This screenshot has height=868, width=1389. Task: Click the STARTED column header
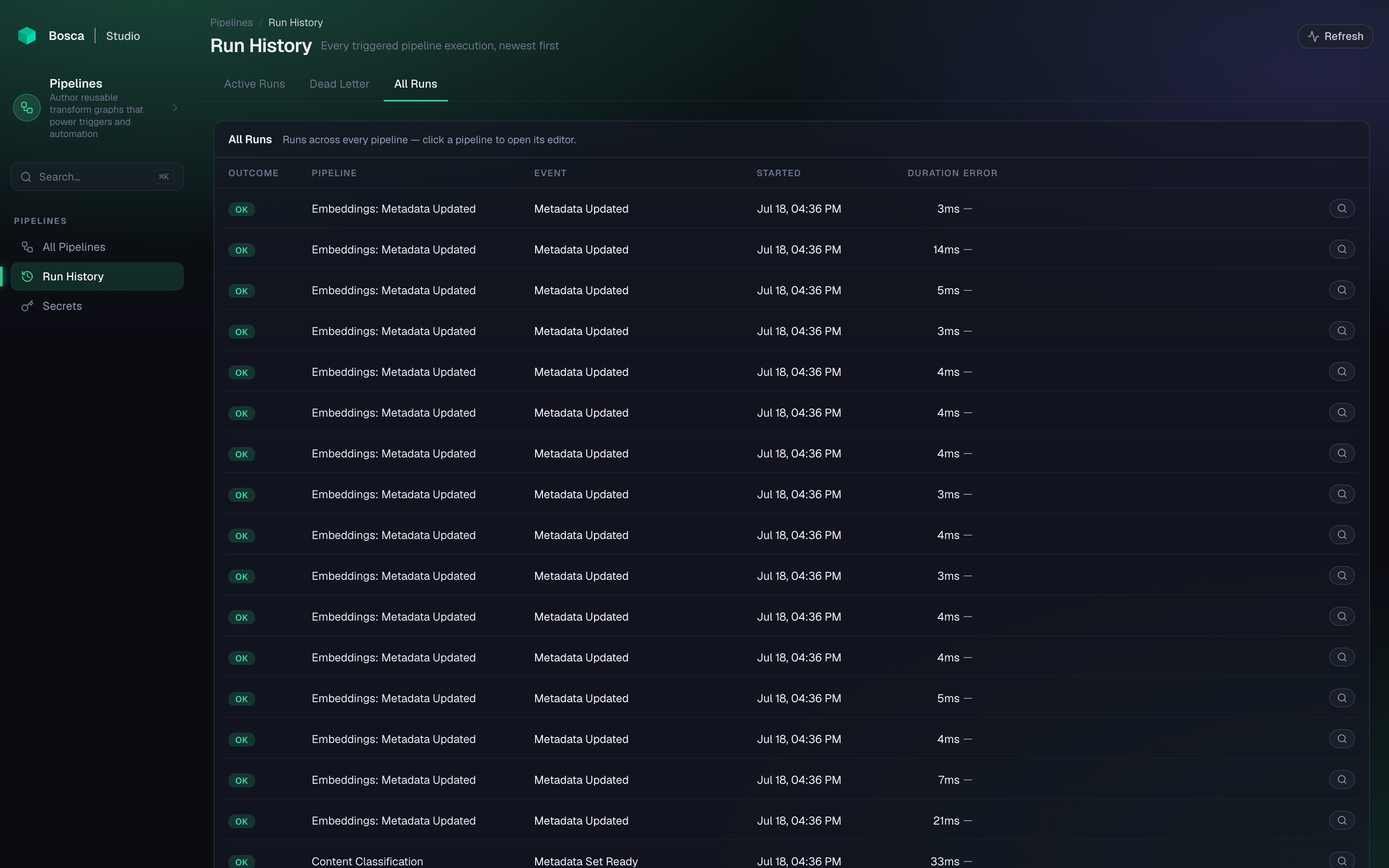778,173
